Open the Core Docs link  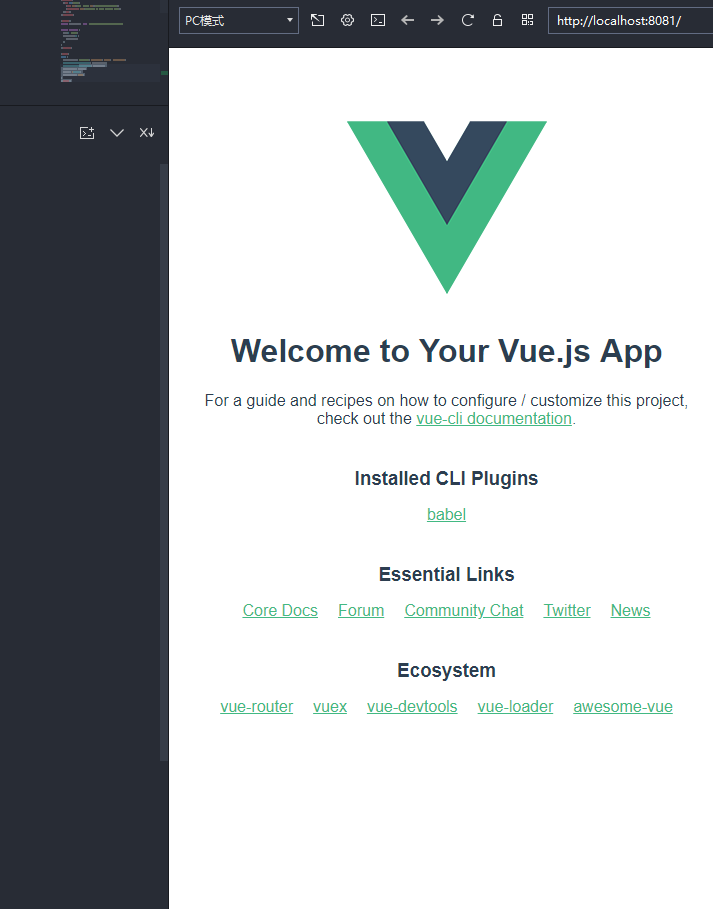click(x=280, y=610)
